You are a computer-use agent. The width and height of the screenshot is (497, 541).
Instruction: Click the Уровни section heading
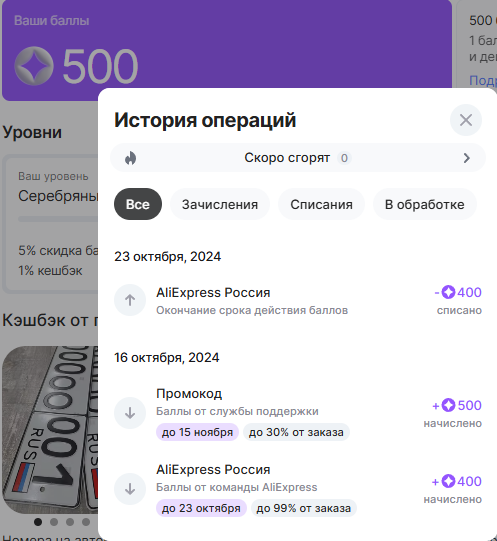point(32,132)
